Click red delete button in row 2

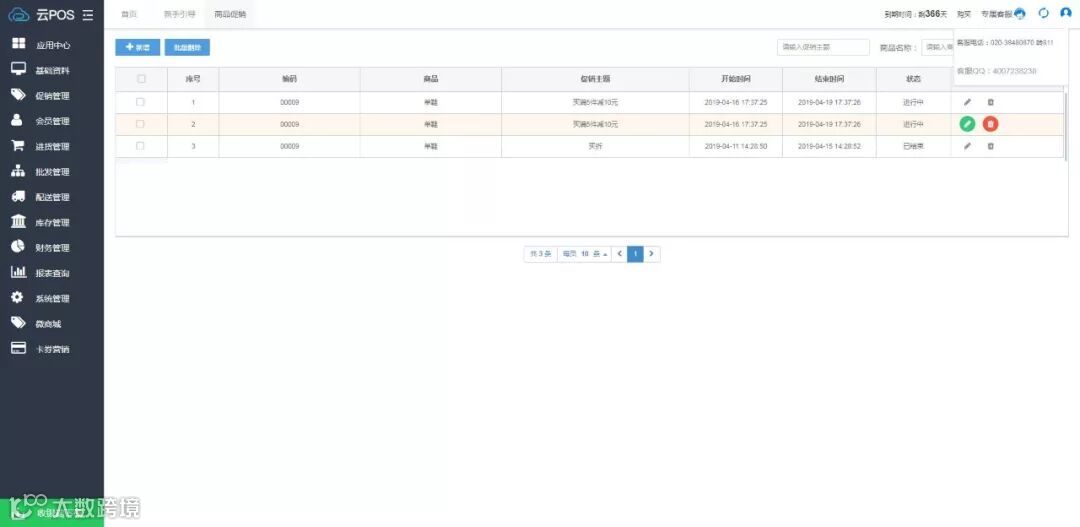coord(990,124)
